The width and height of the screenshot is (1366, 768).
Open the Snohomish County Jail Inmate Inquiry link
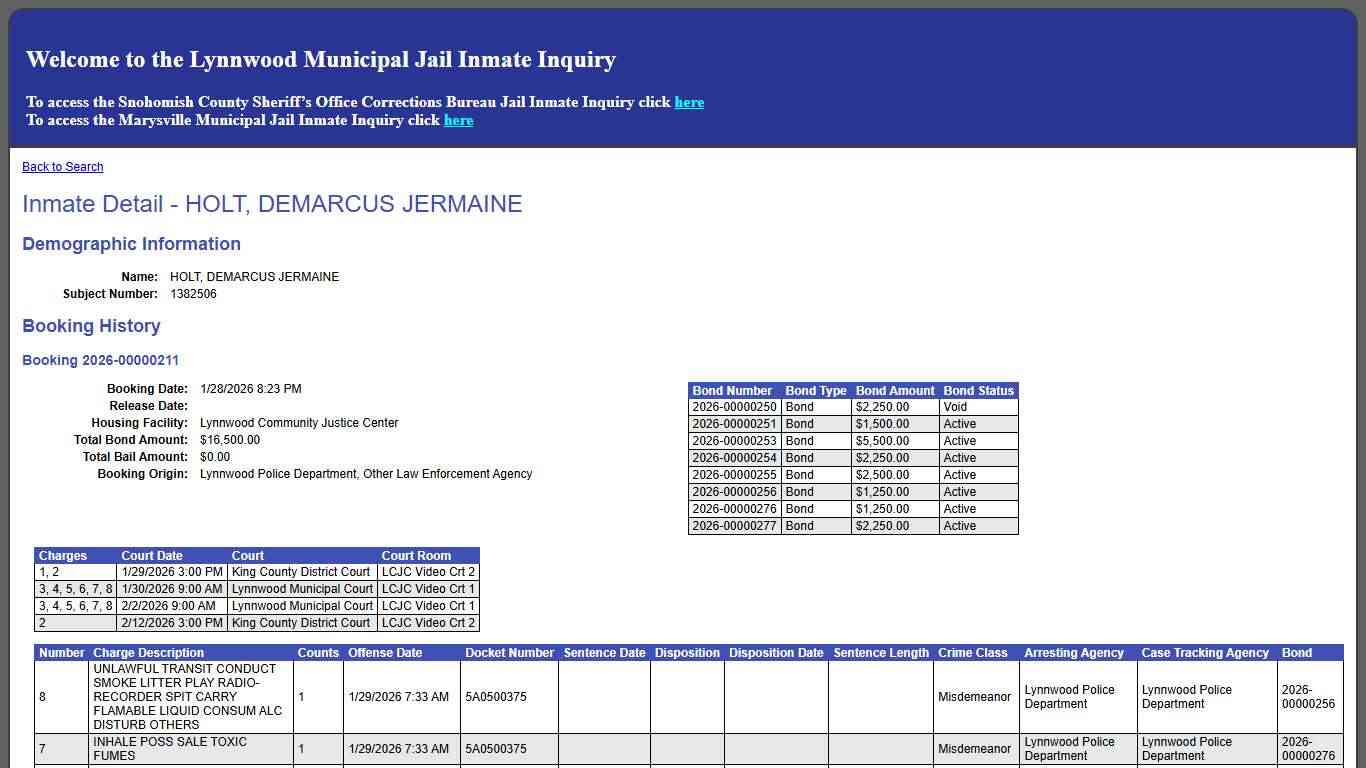point(689,102)
